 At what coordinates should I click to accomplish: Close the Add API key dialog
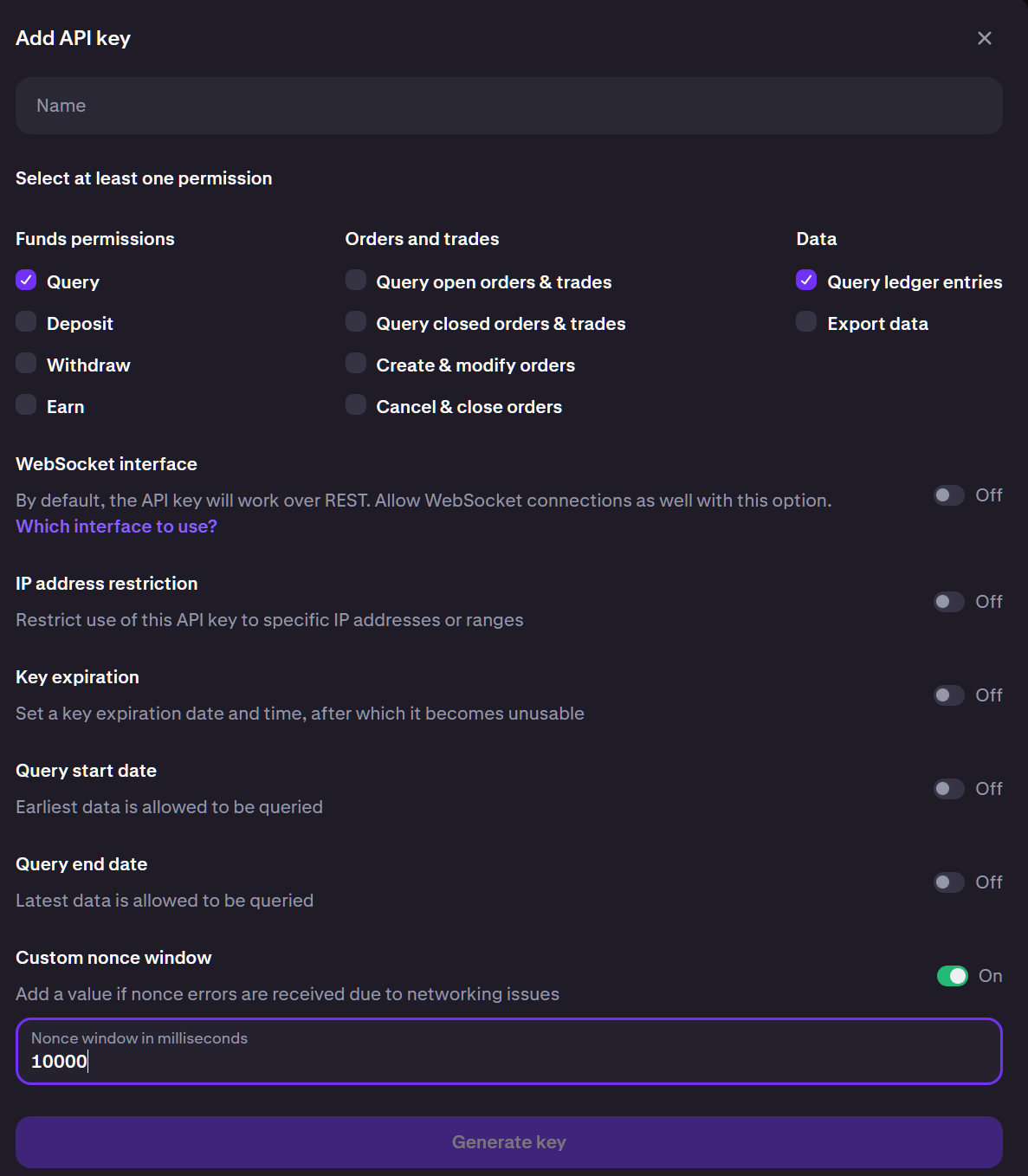985,38
